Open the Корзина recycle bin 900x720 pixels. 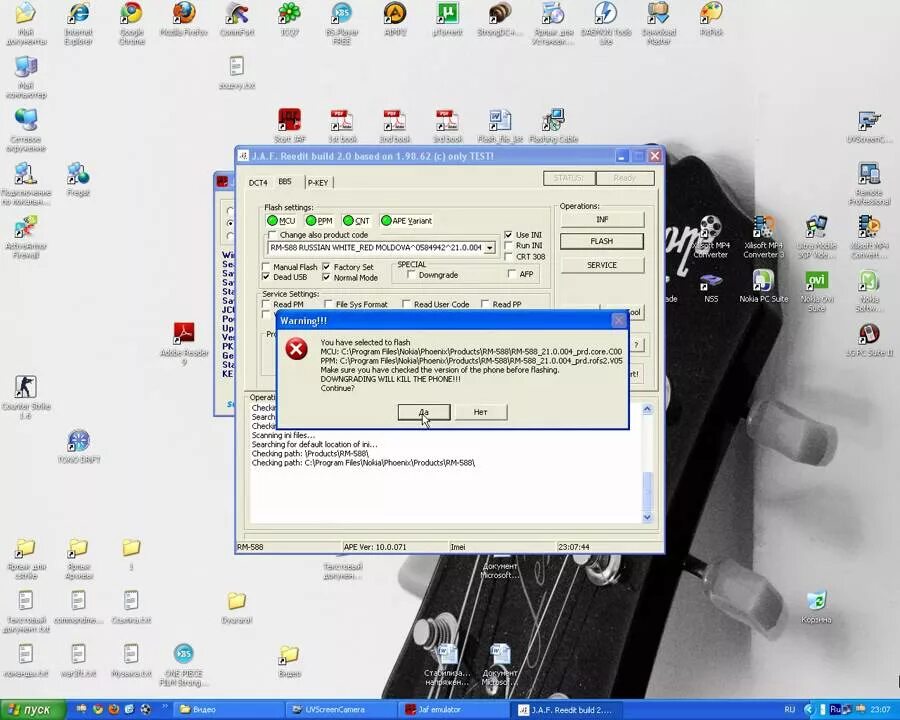[x=816, y=607]
